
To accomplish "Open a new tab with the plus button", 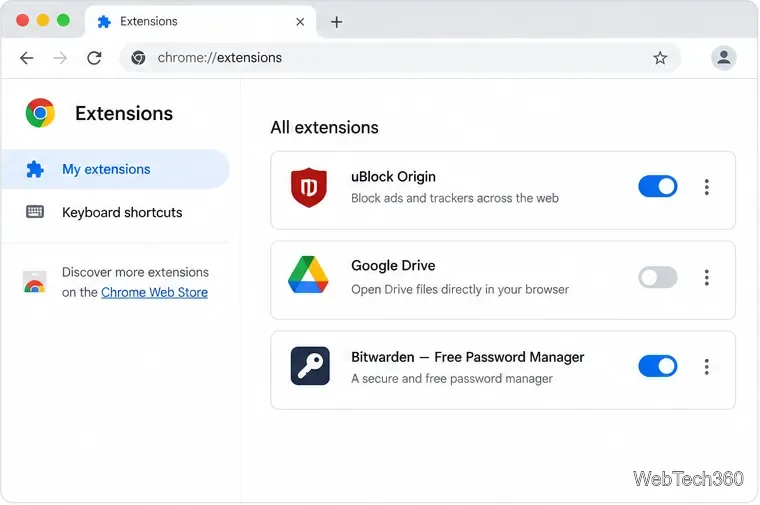I will (x=336, y=22).
